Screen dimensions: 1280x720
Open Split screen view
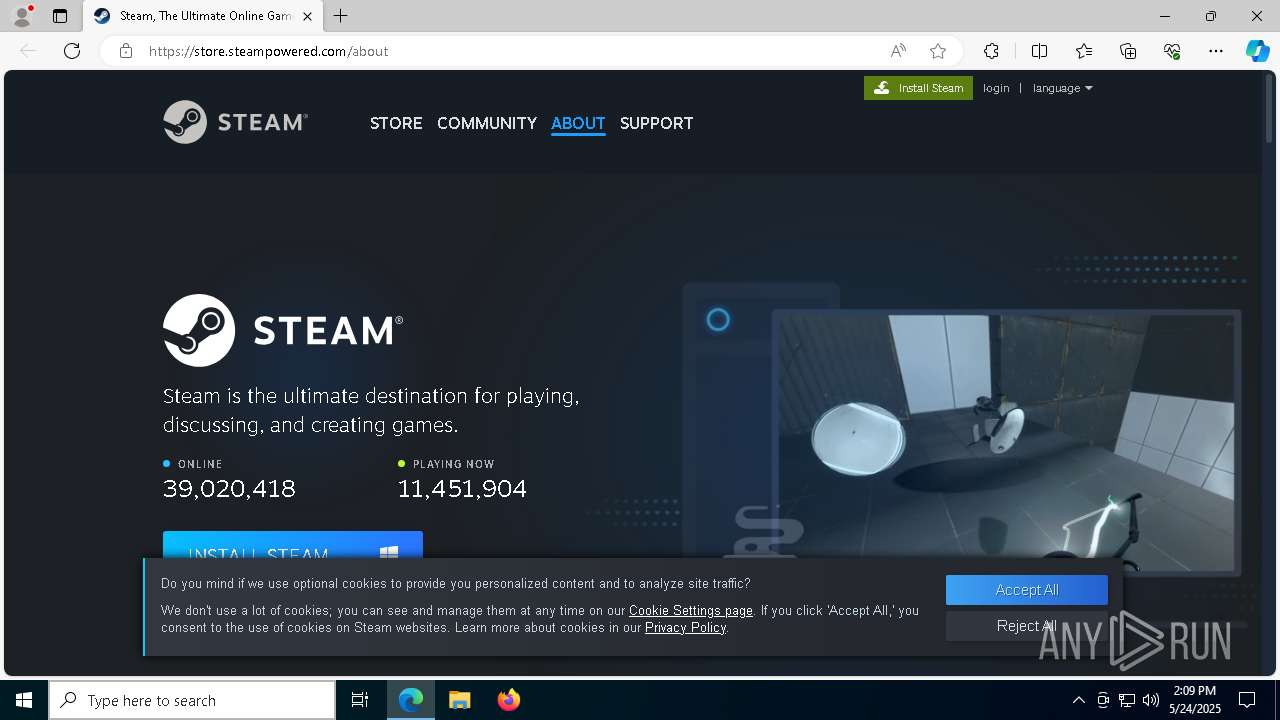[1039, 51]
